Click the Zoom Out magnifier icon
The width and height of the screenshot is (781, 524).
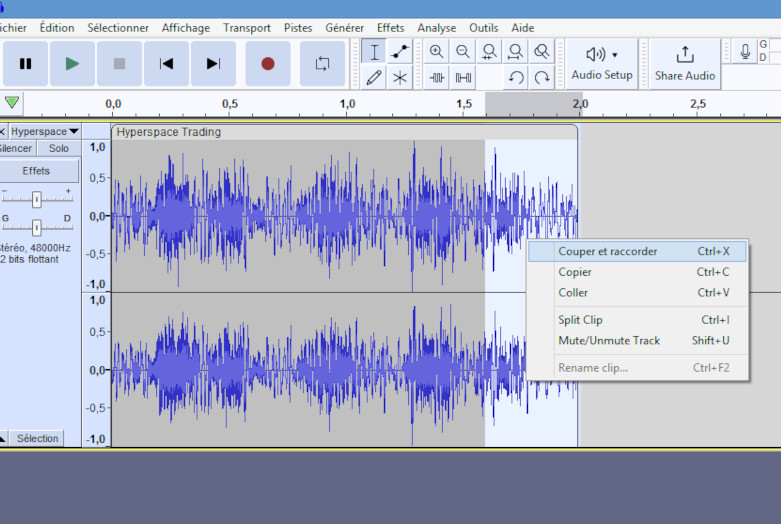[463, 52]
